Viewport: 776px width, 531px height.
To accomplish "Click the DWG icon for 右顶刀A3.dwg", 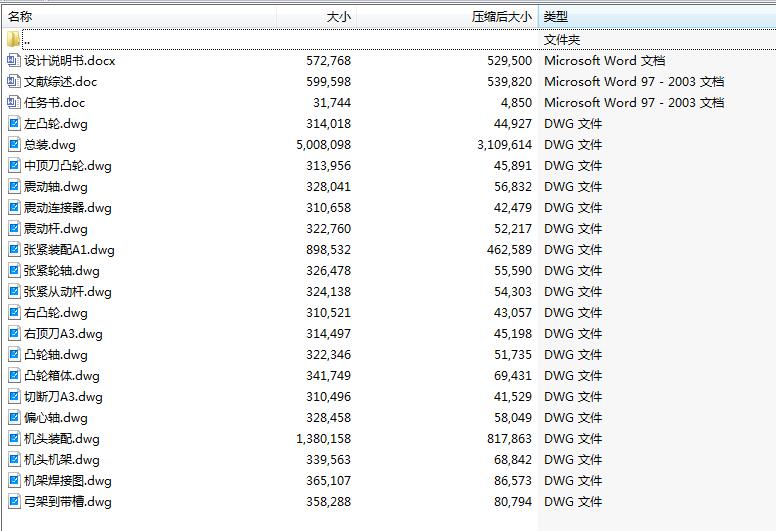I will (14, 334).
